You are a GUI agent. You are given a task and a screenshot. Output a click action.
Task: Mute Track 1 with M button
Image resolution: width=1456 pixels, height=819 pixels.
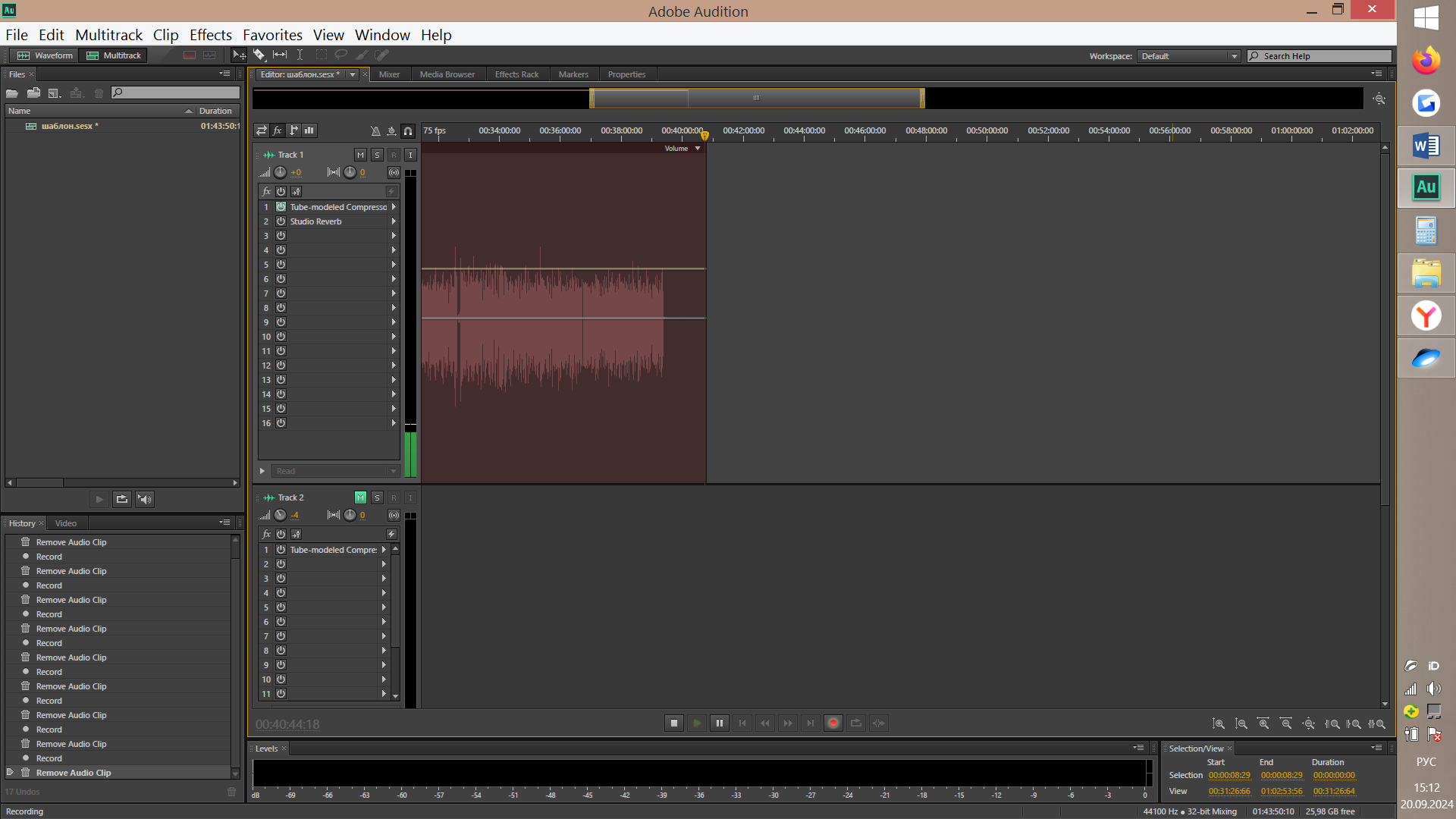click(x=360, y=155)
